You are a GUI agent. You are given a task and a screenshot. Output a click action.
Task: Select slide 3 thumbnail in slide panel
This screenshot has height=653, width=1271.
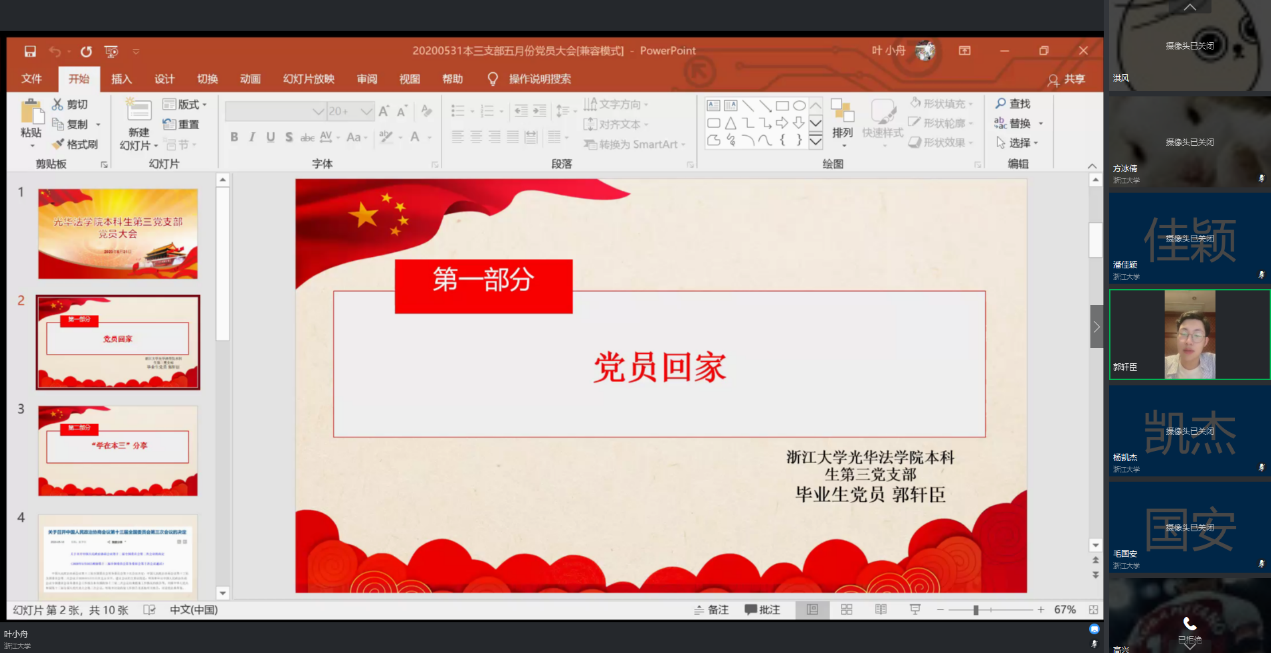pos(118,450)
